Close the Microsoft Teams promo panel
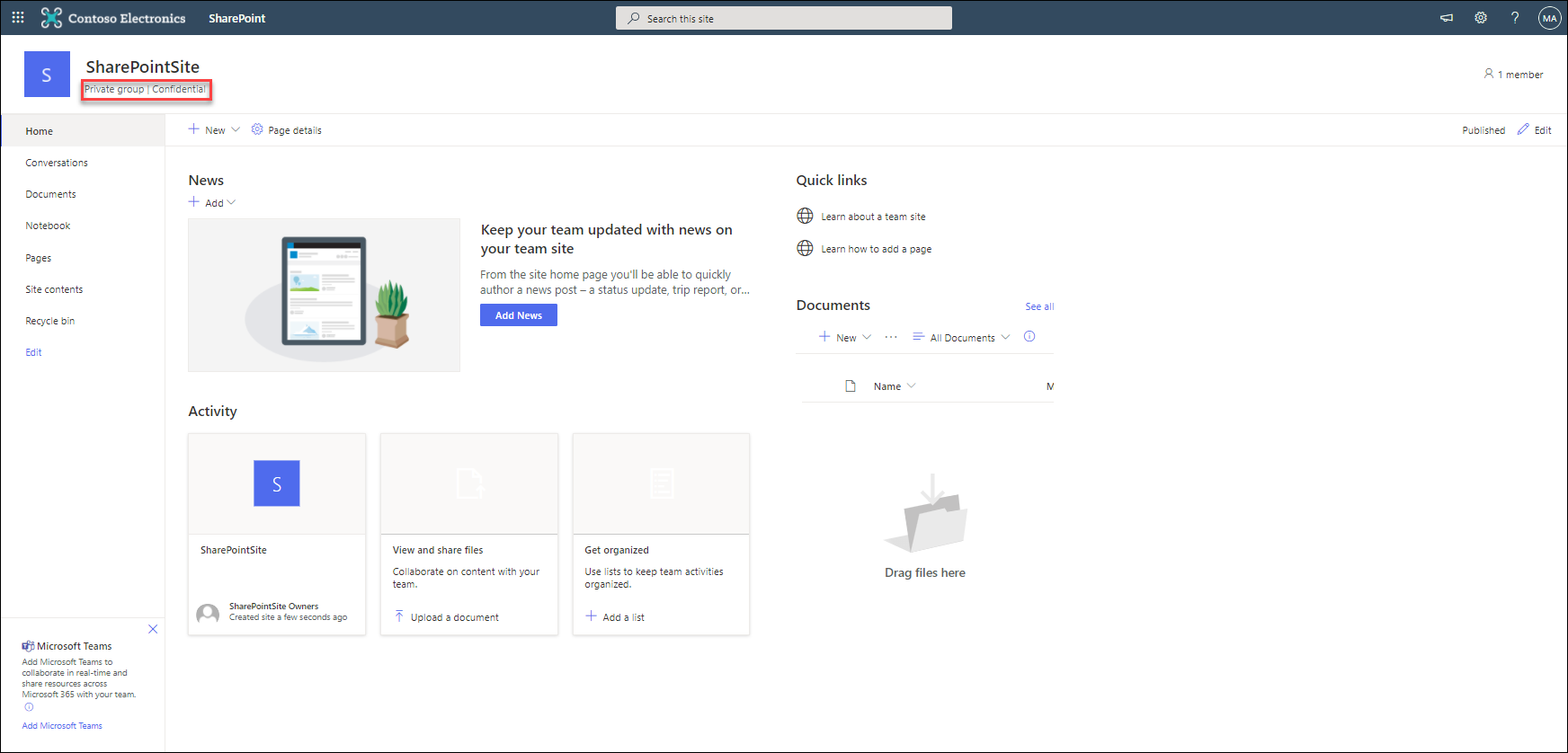Screen dimensions: 1568x753 [153, 629]
